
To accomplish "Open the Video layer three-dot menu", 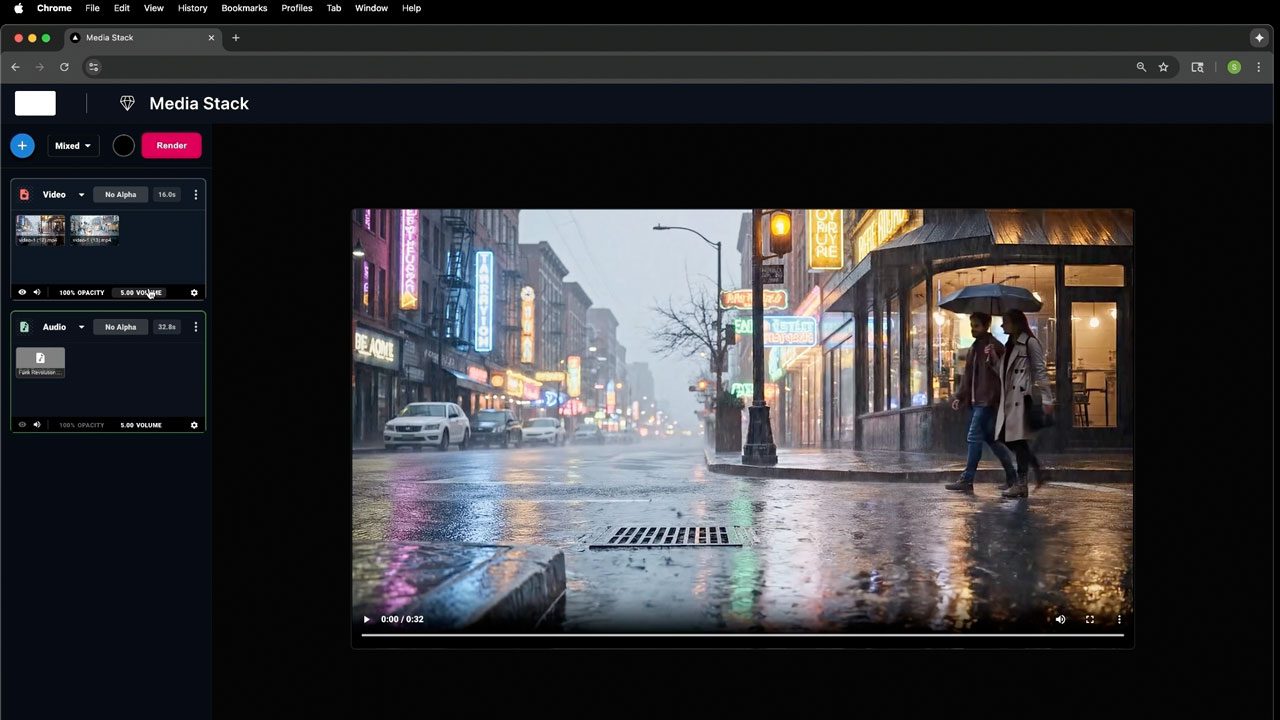I will (195, 195).
